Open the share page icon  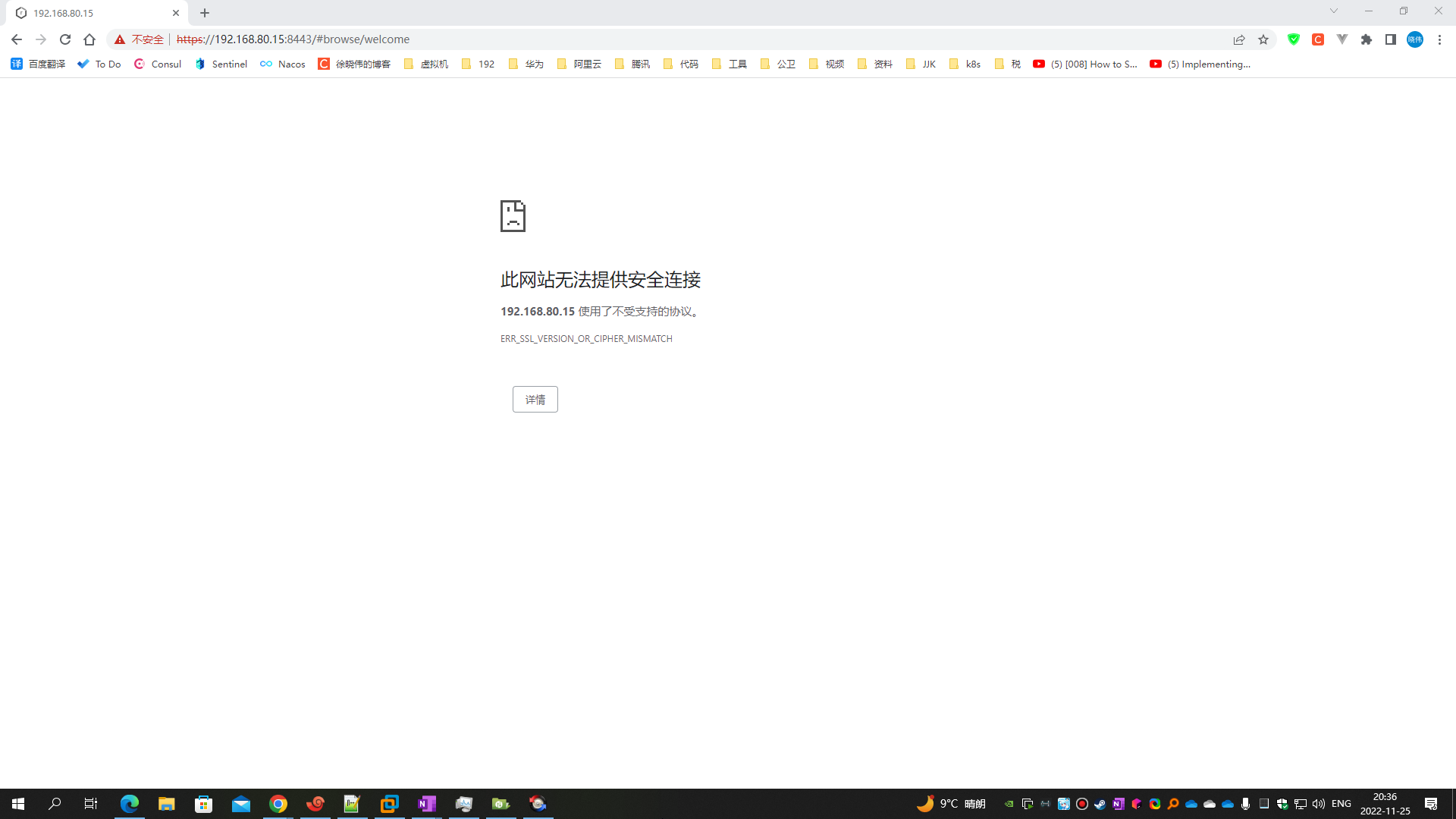[x=1239, y=39]
